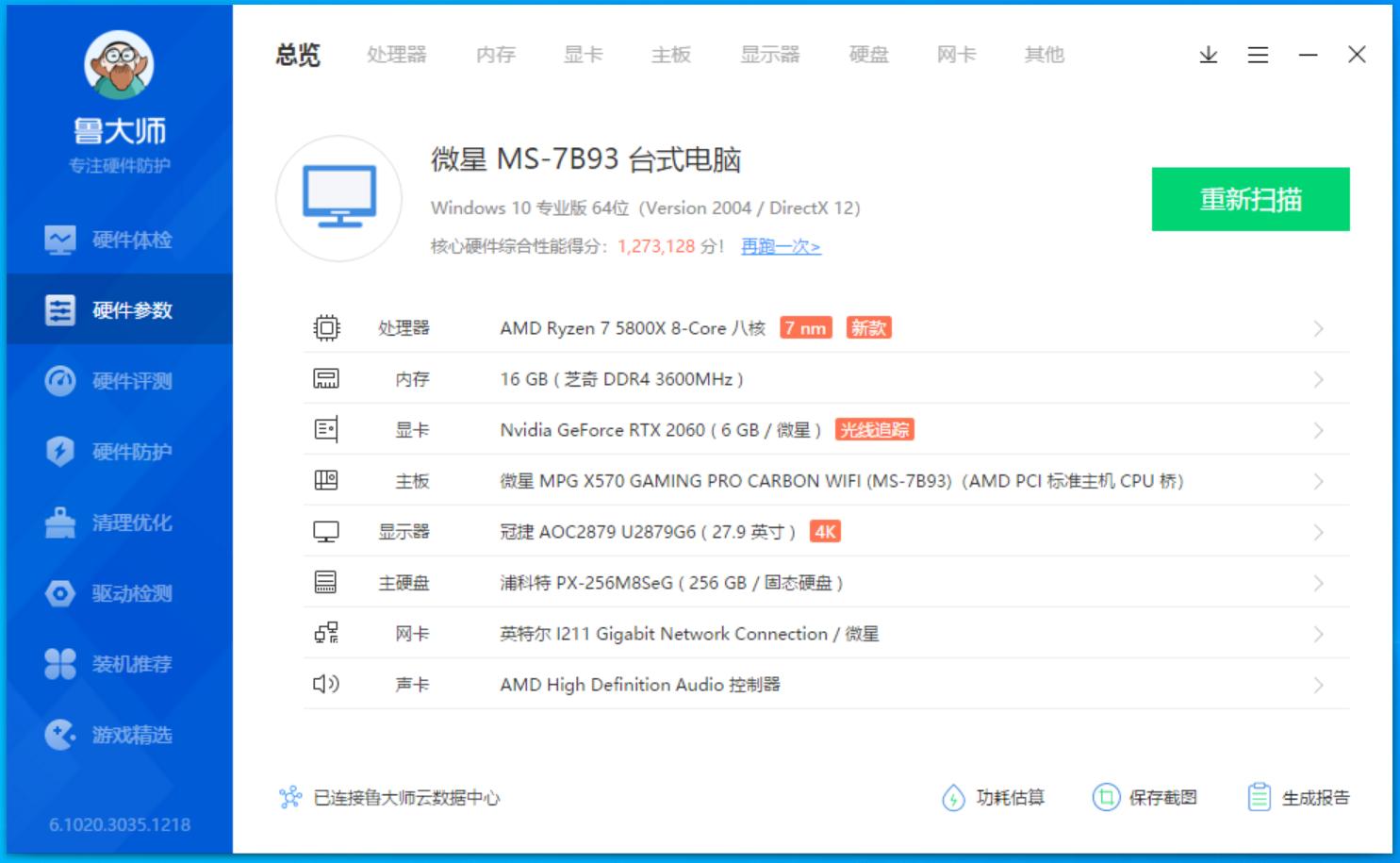1400x863 pixels.
Task: Switch to the 显示器 tab
Action: [770, 55]
